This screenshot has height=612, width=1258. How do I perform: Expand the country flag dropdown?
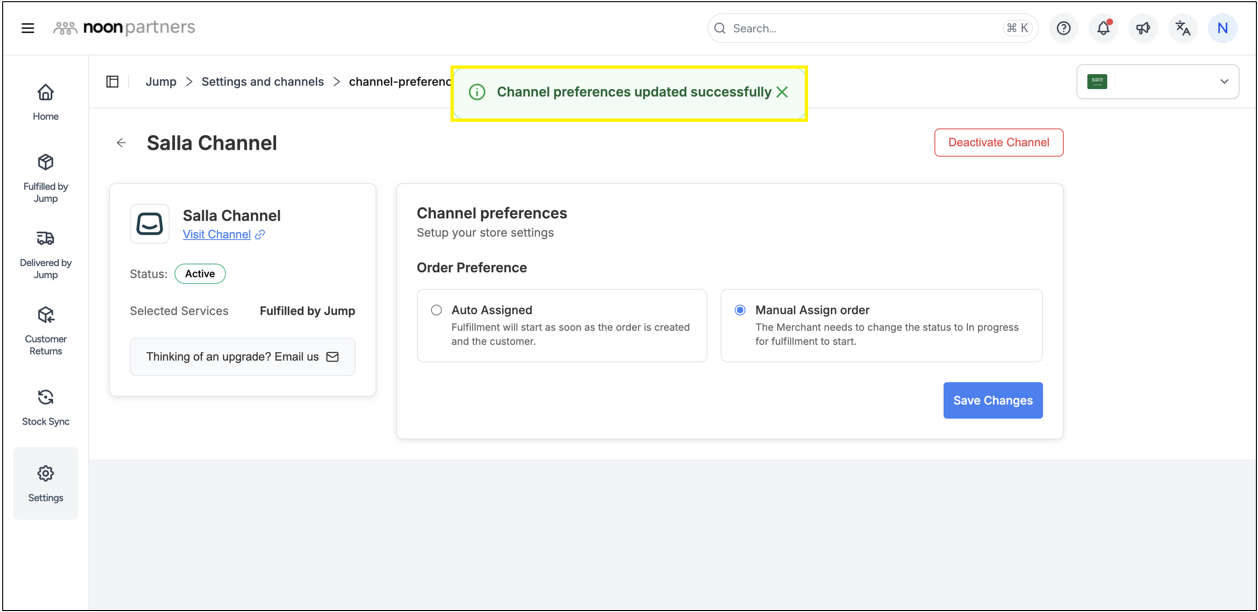click(x=1157, y=82)
